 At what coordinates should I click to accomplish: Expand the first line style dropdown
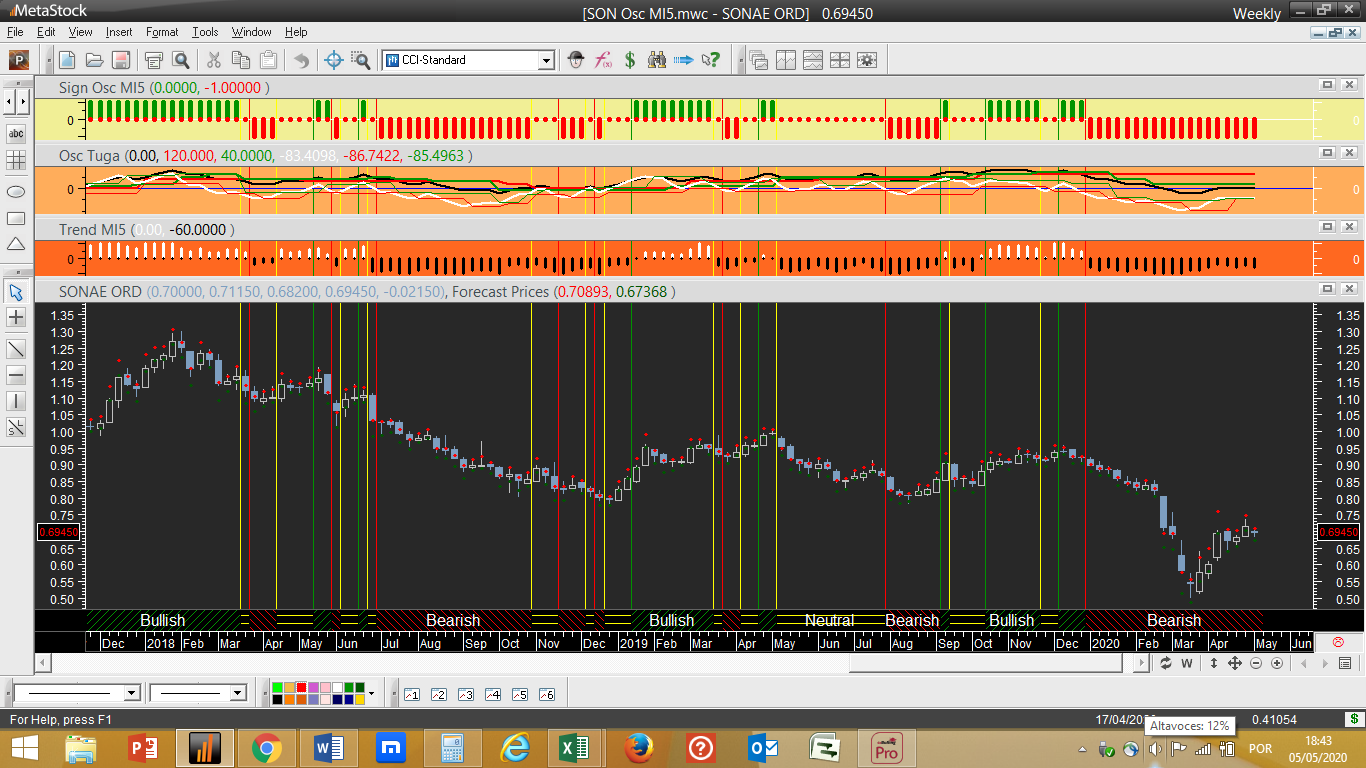click(131, 693)
